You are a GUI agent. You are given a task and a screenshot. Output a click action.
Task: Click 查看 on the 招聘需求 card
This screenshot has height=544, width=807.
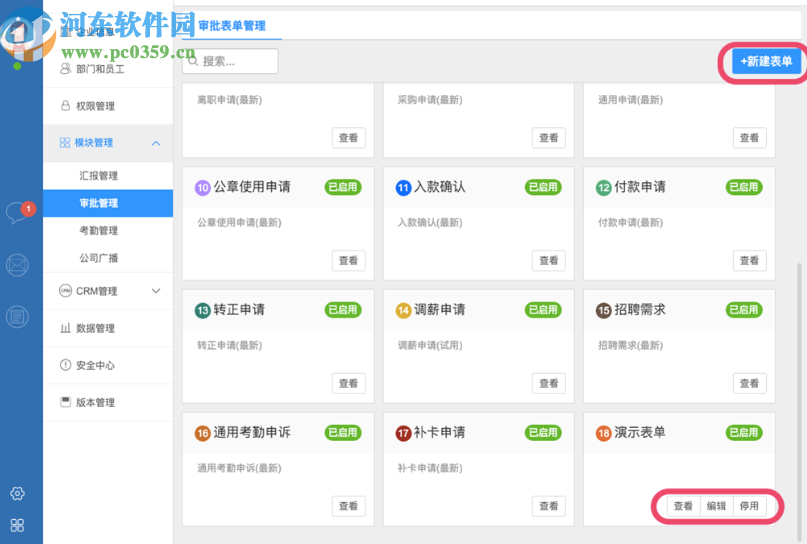(x=749, y=383)
